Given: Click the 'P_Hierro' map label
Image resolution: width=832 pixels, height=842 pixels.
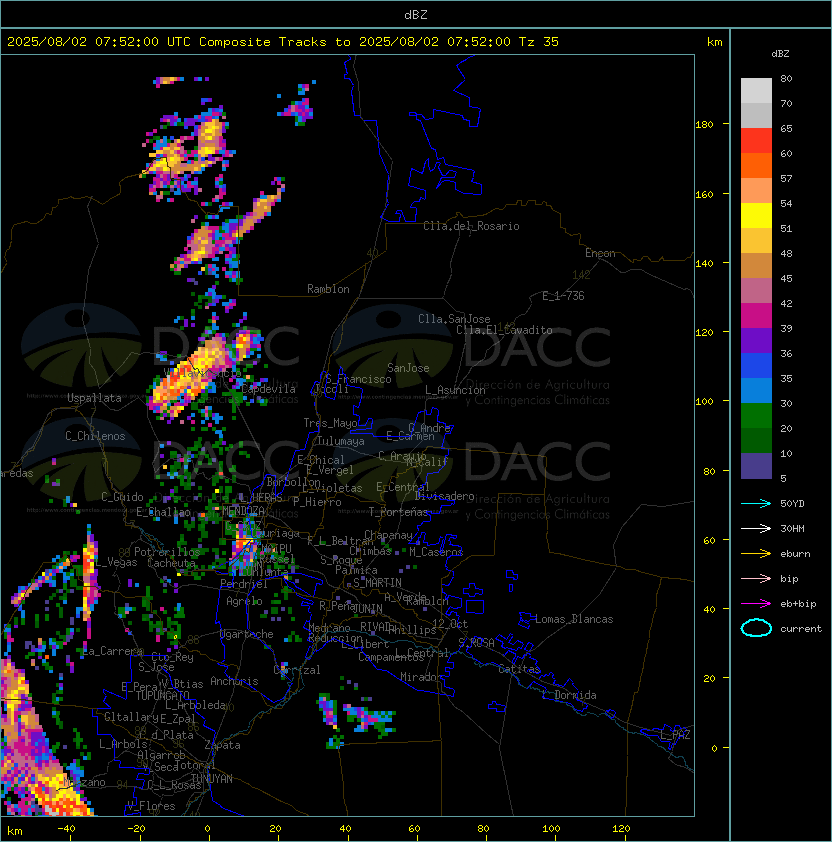Looking at the screenshot, I should tap(317, 502).
